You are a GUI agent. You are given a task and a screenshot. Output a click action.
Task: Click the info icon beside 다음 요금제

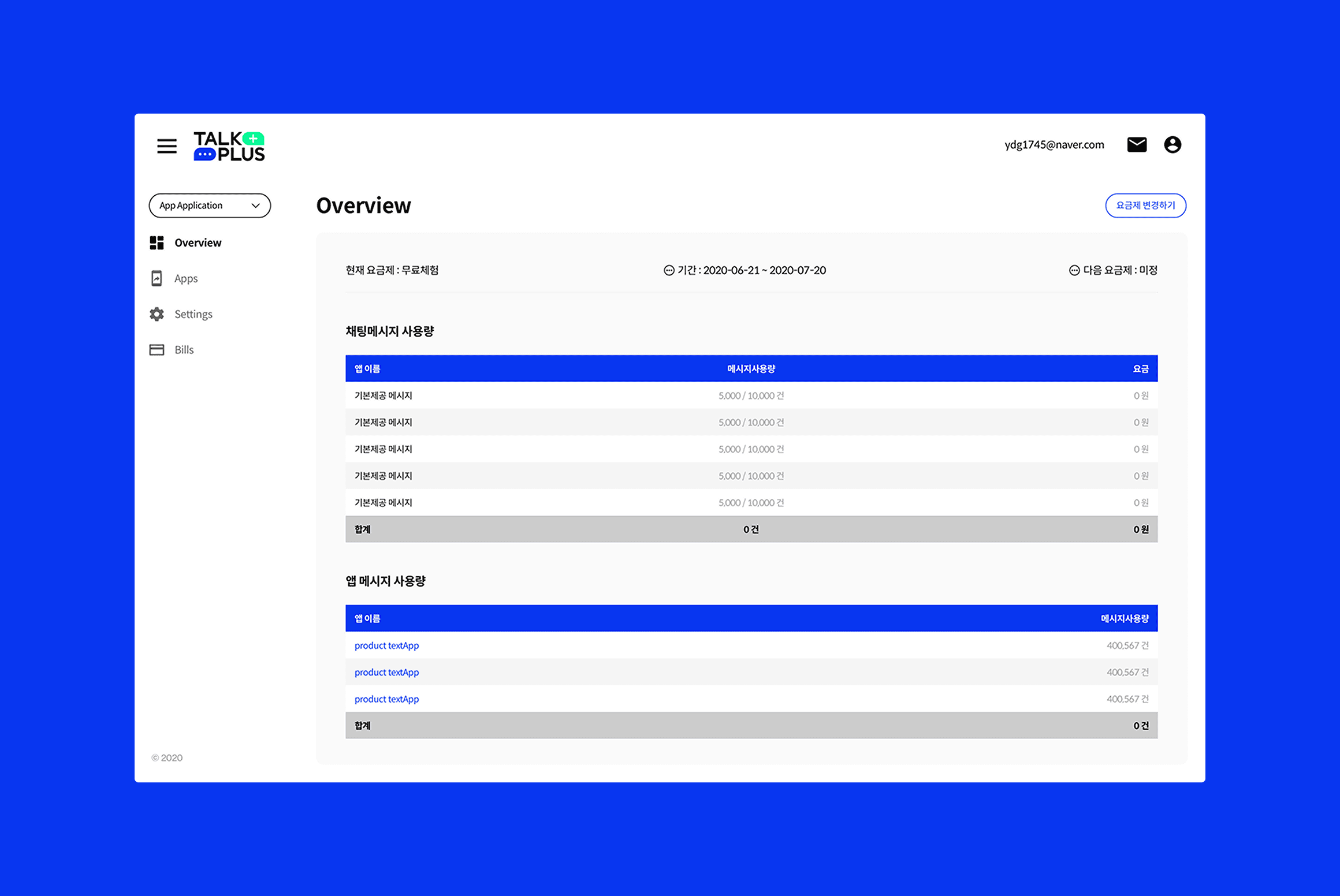[1074, 270]
